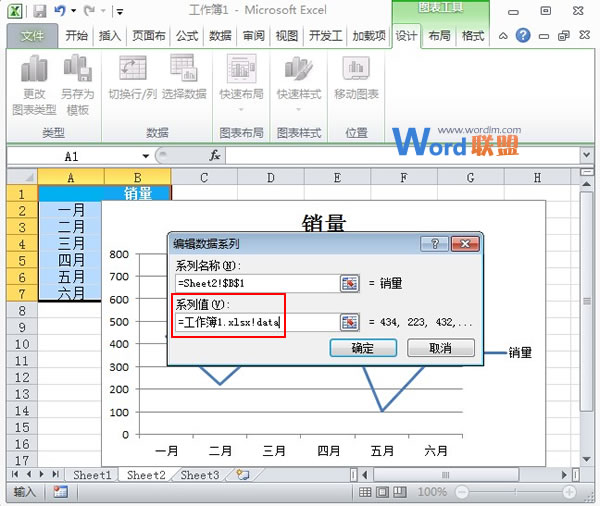
Task: Open the Name Box dropdown arrow
Action: (146, 156)
